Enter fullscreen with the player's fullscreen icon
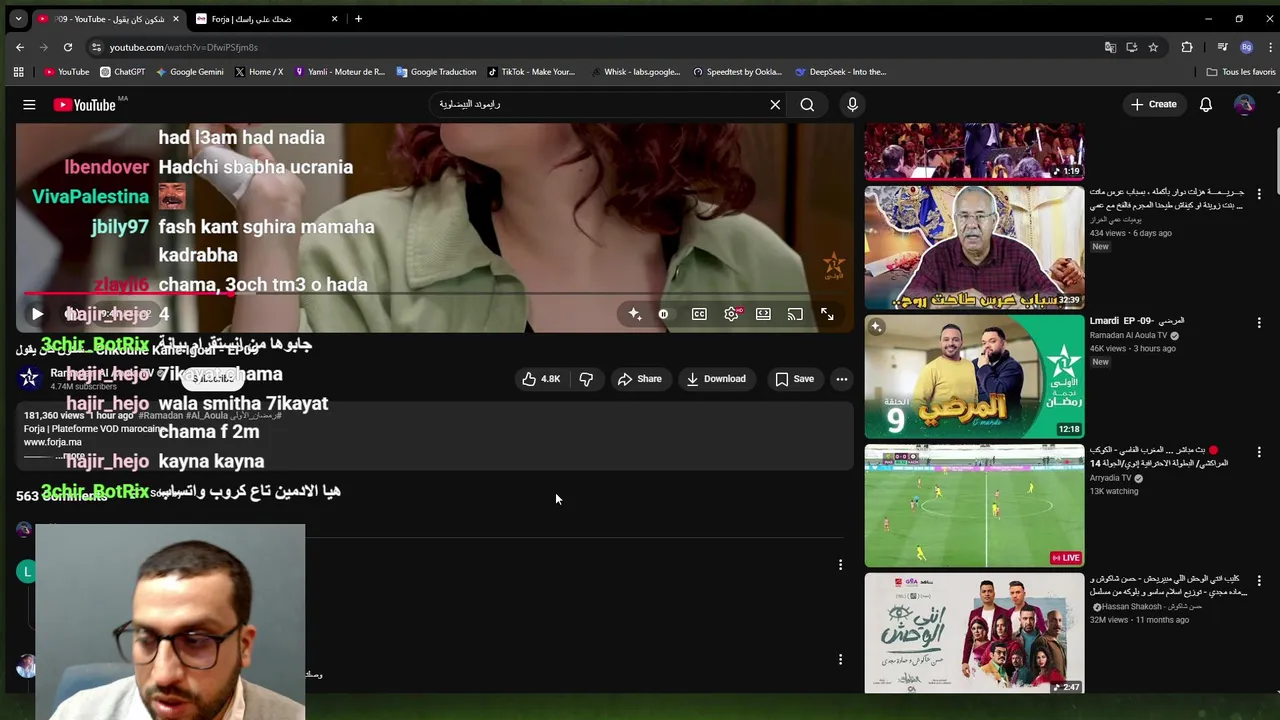This screenshot has height=720, width=1280. 827,314
